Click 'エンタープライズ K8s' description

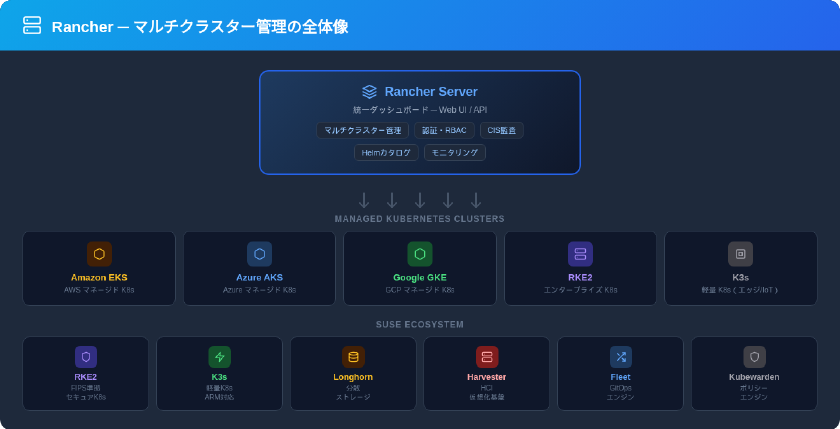click(x=580, y=290)
